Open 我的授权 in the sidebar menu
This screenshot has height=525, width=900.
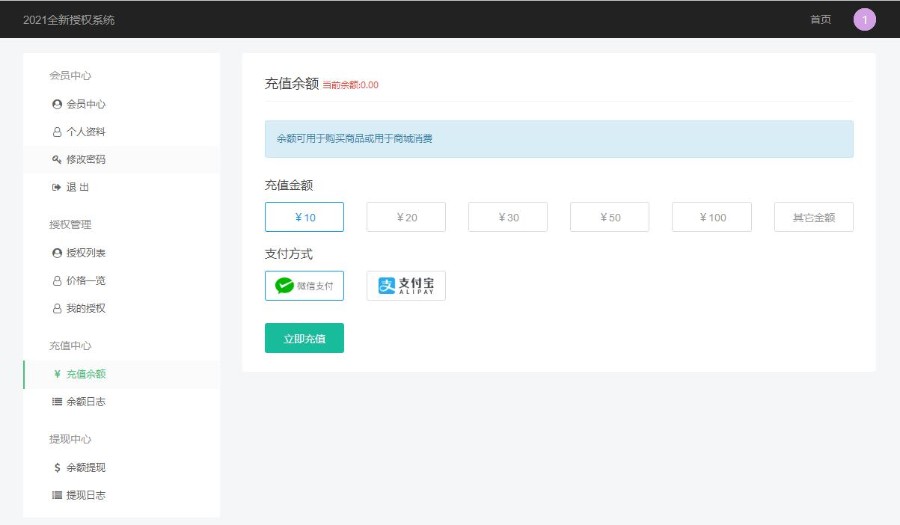tap(85, 309)
